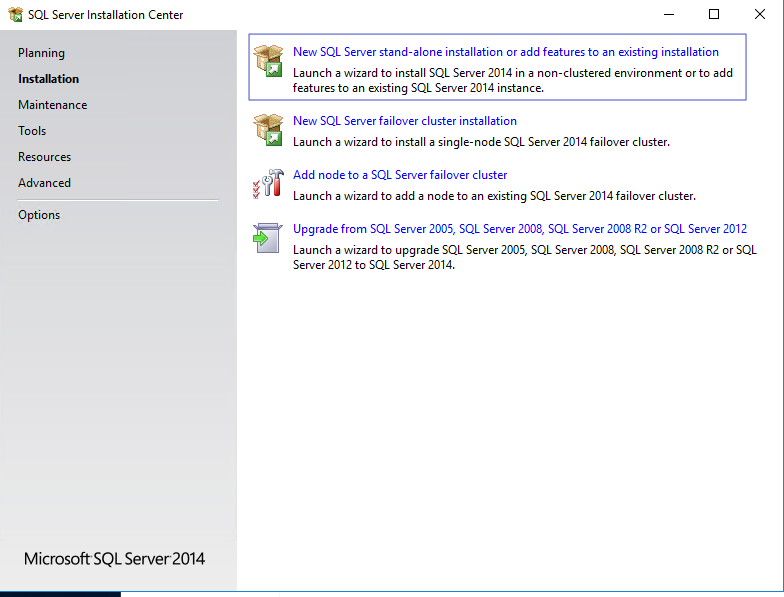Switch to the Advanced page
The width and height of the screenshot is (784, 597).
pos(44,183)
